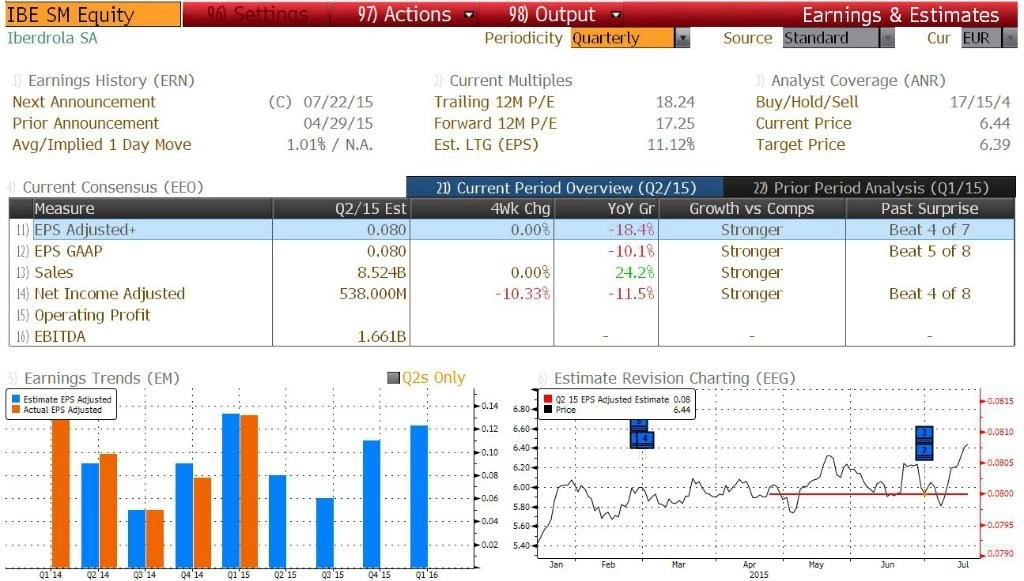Open the Cur EUR currency dropdown arrow
1024x581 pixels.
tap(1009, 39)
